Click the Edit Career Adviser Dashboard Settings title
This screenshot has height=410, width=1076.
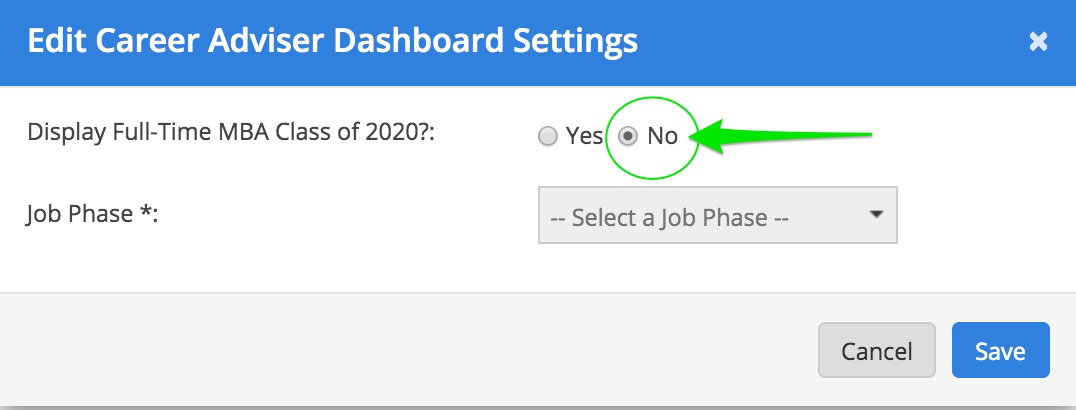[332, 42]
